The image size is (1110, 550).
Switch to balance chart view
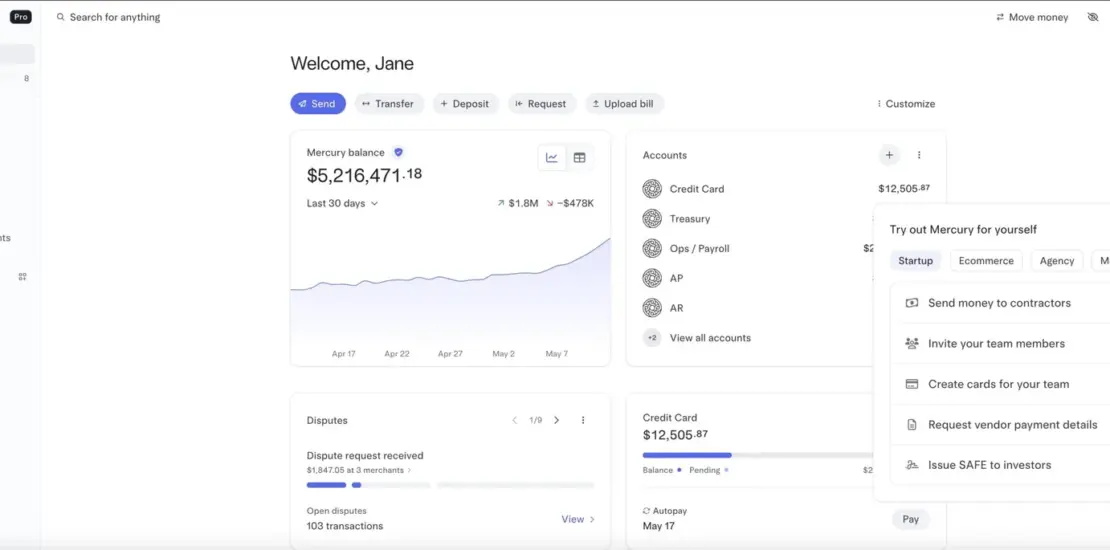[552, 158]
